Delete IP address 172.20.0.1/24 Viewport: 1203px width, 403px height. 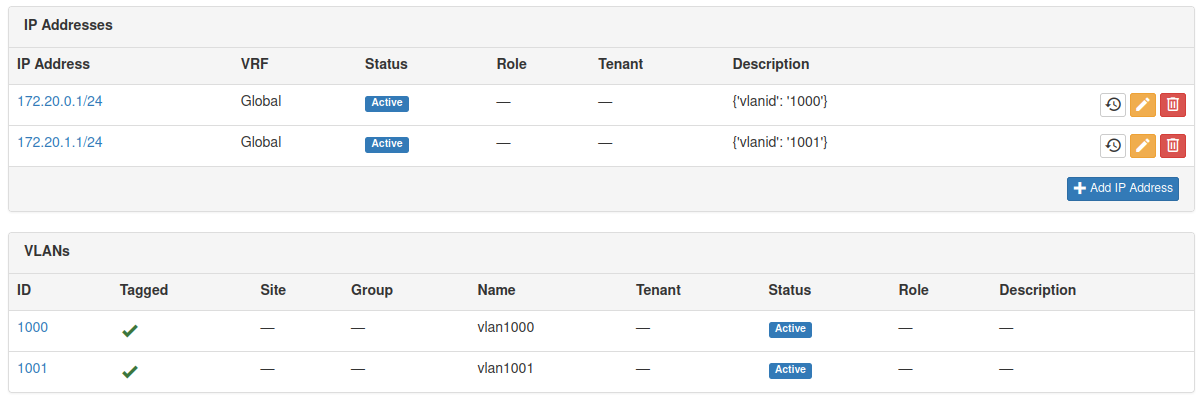pyautogui.click(x=1173, y=105)
